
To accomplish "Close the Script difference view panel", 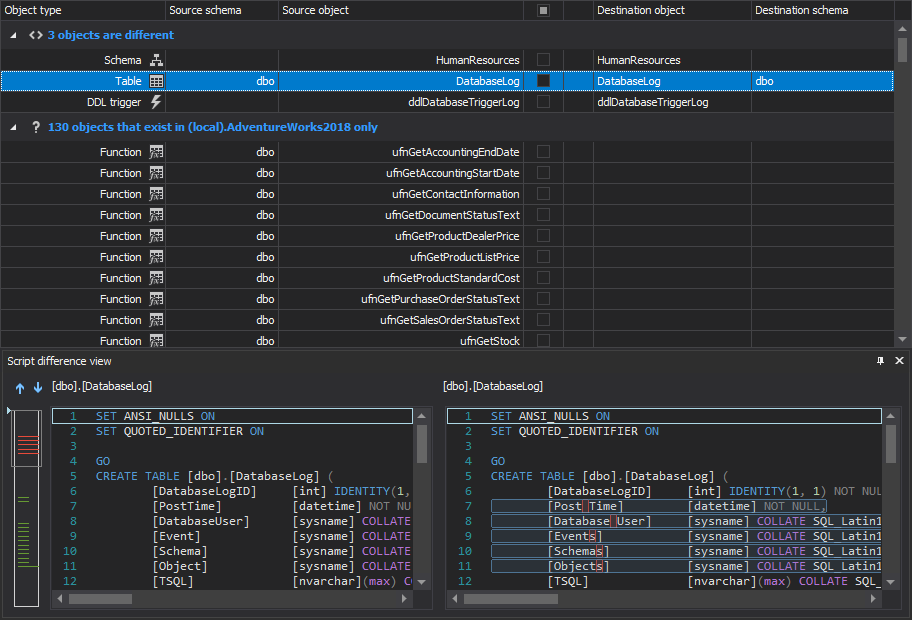I will click(899, 360).
